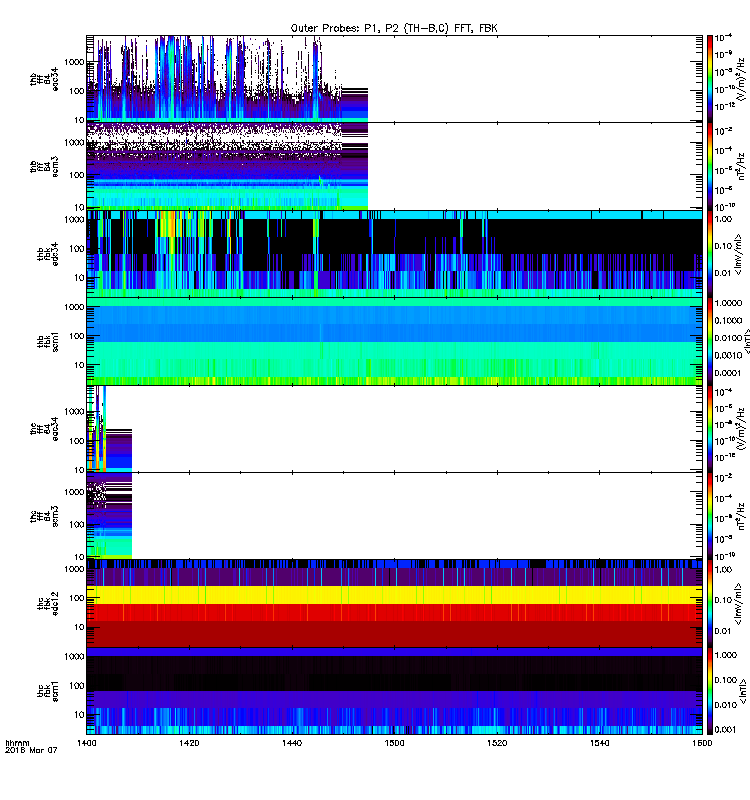Click the 1000 y-axis tick of thb eac34
This screenshot has height=800, width=750.
(74, 62)
